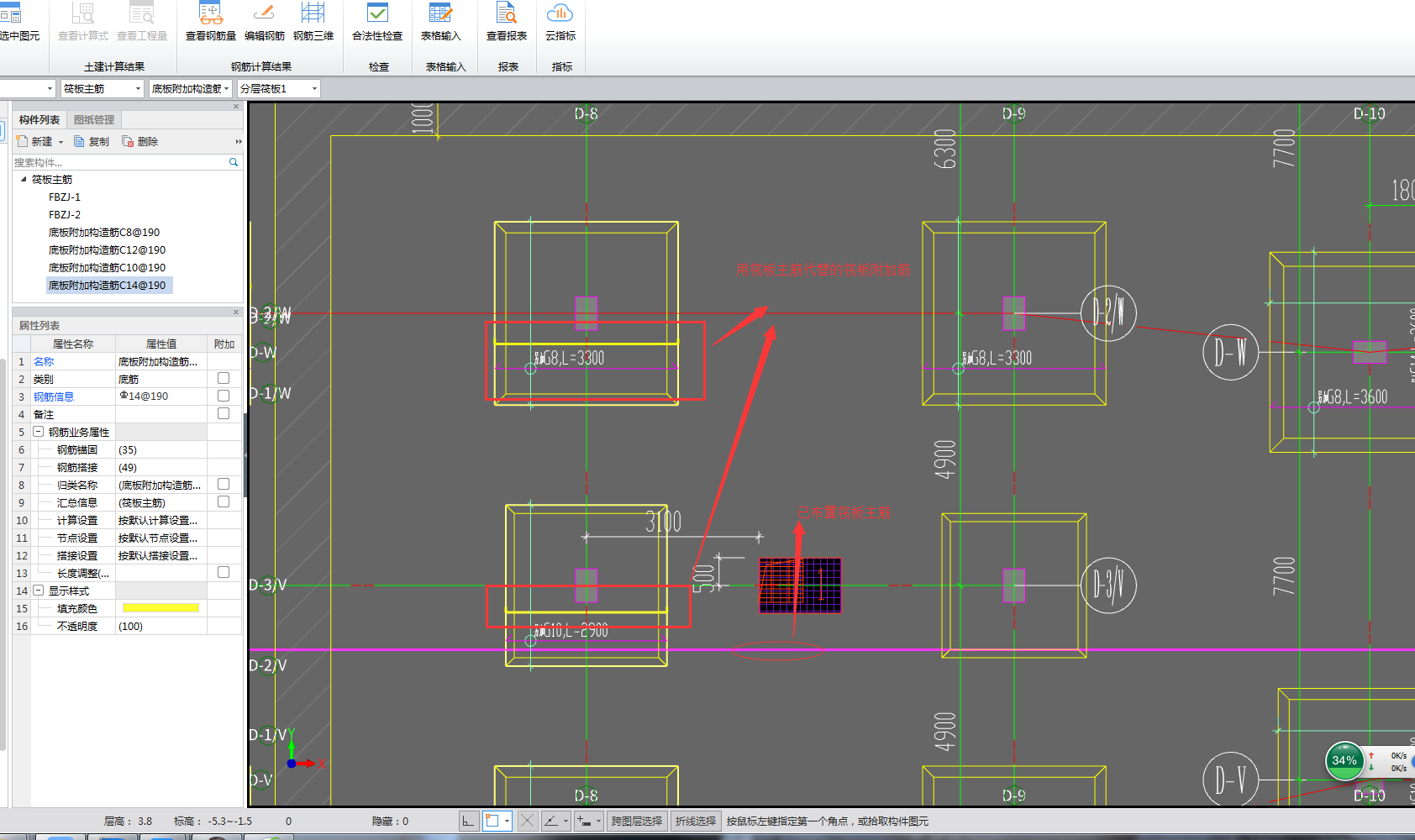The height and width of the screenshot is (840, 1415).
Task: Select the rectangle snap mode icon
Action: coord(492,821)
